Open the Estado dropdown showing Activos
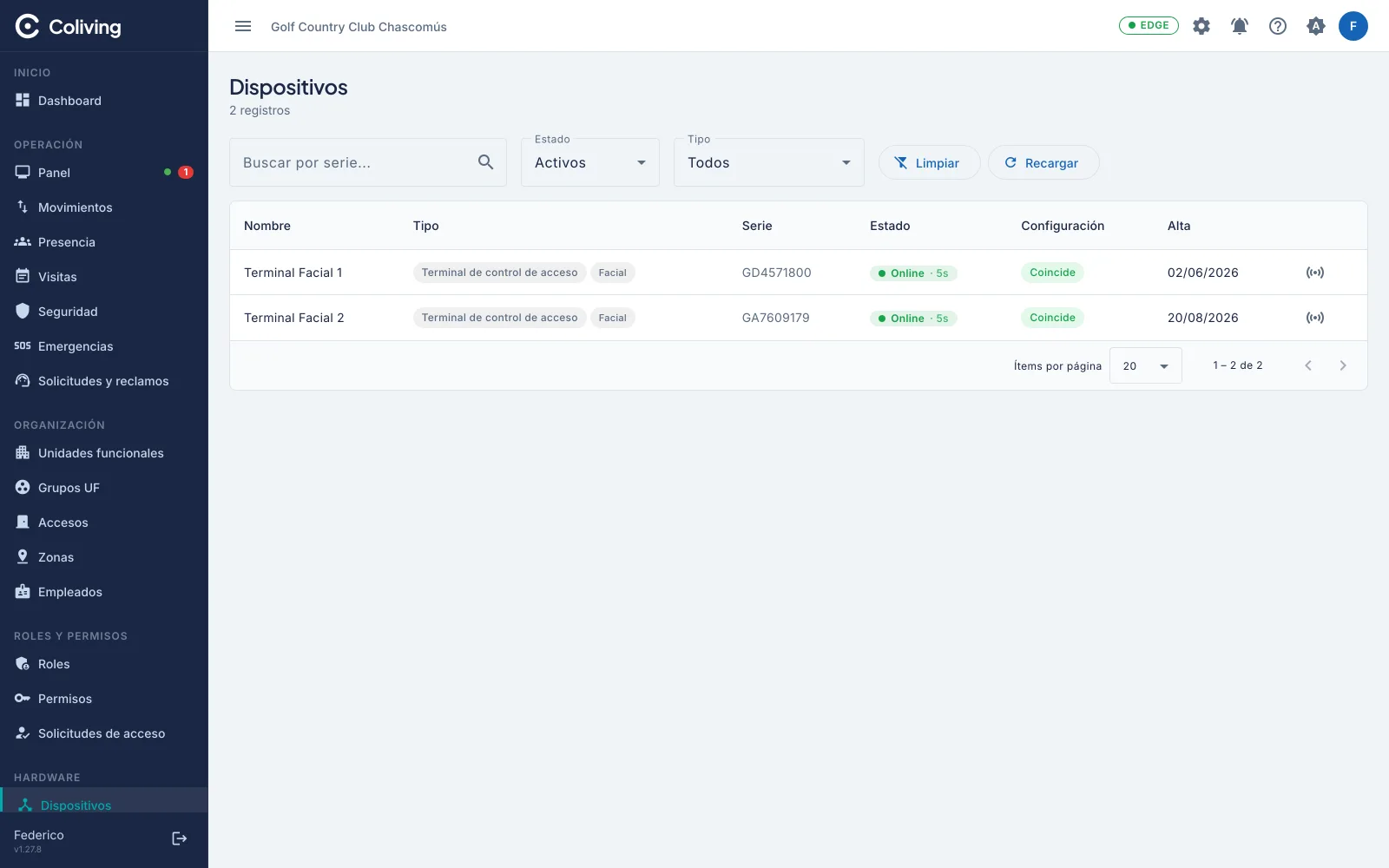The image size is (1389, 868). [590, 162]
